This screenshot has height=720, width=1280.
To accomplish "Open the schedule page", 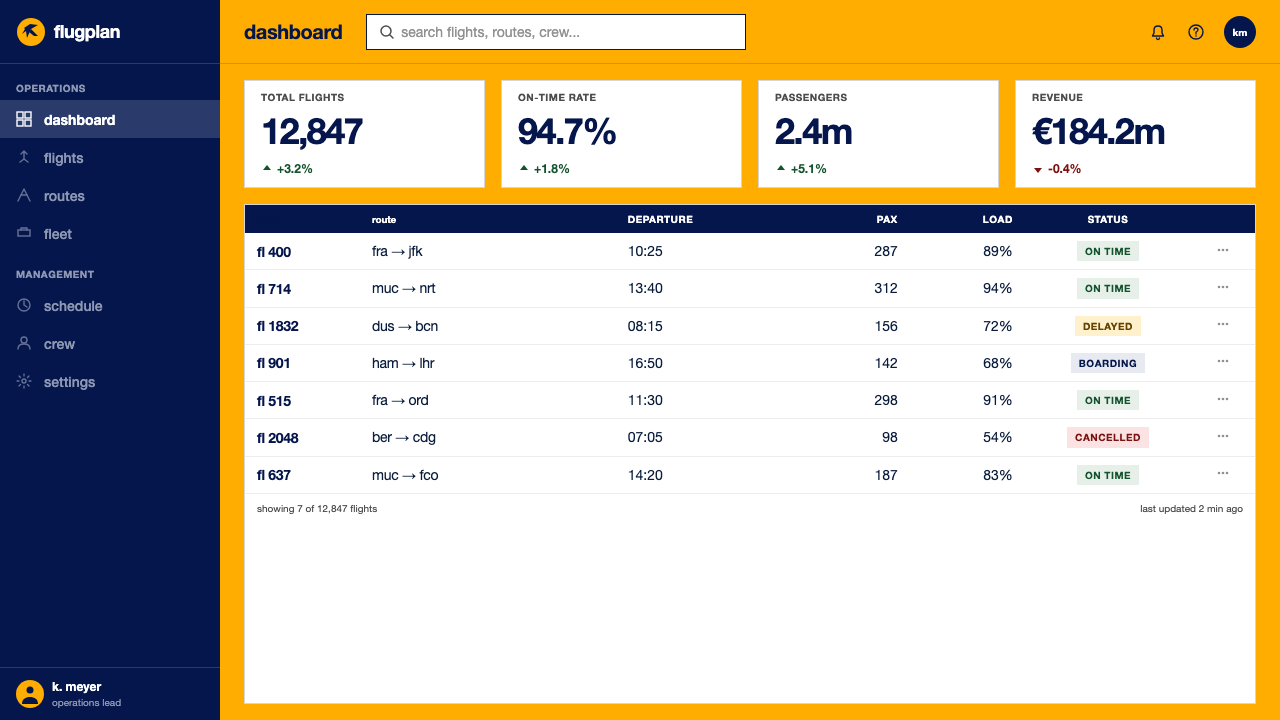I will coord(110,305).
